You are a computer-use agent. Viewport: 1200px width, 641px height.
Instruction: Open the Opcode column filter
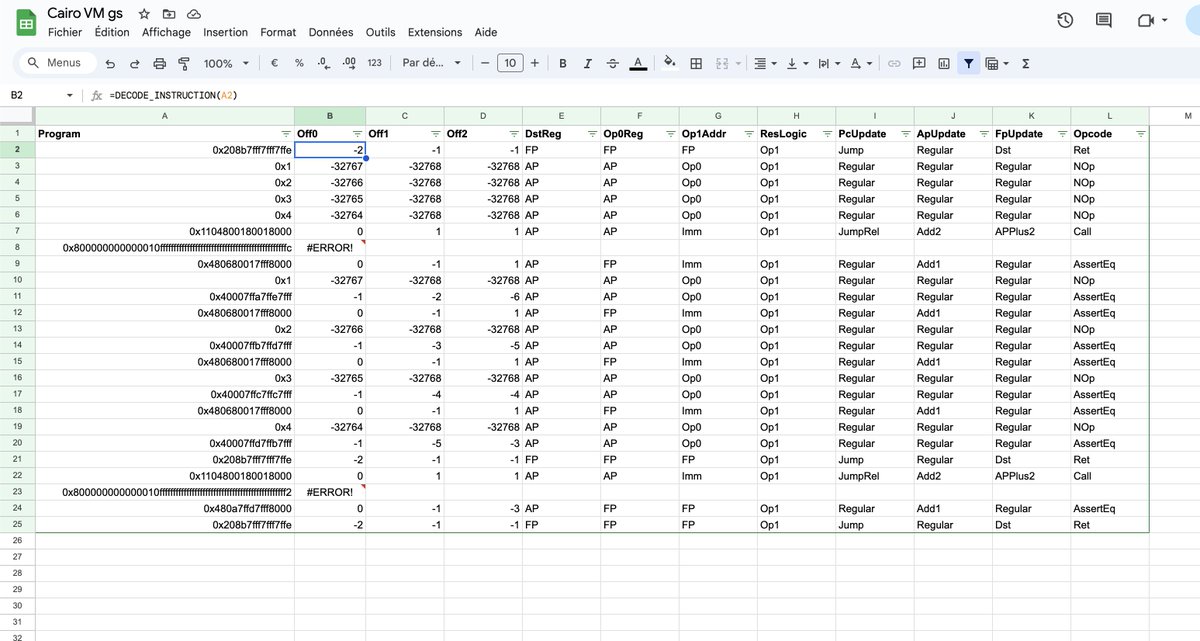click(x=1140, y=134)
